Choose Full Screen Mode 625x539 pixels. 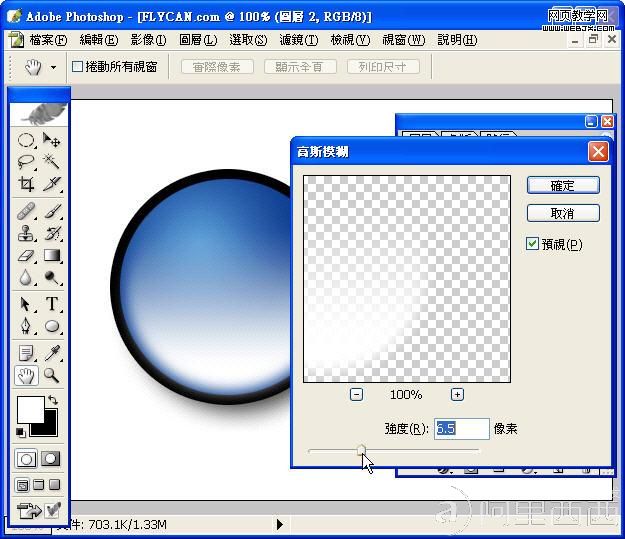point(55,485)
